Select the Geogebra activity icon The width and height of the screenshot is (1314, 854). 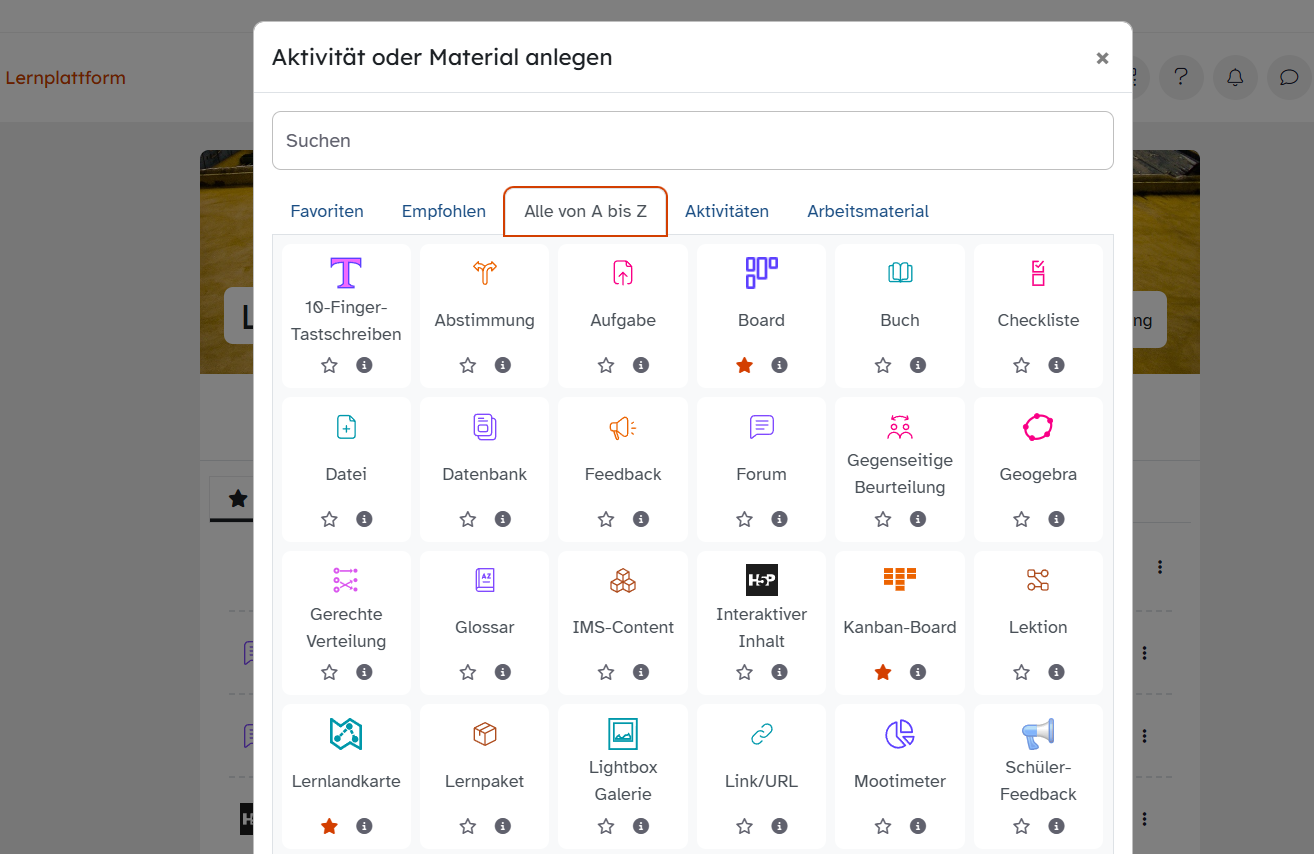pyautogui.click(x=1038, y=427)
